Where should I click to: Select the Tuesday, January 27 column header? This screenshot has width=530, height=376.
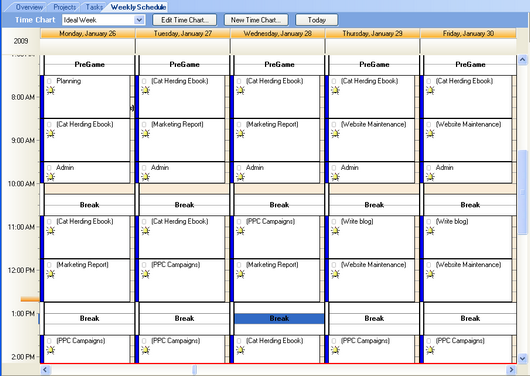coord(183,33)
